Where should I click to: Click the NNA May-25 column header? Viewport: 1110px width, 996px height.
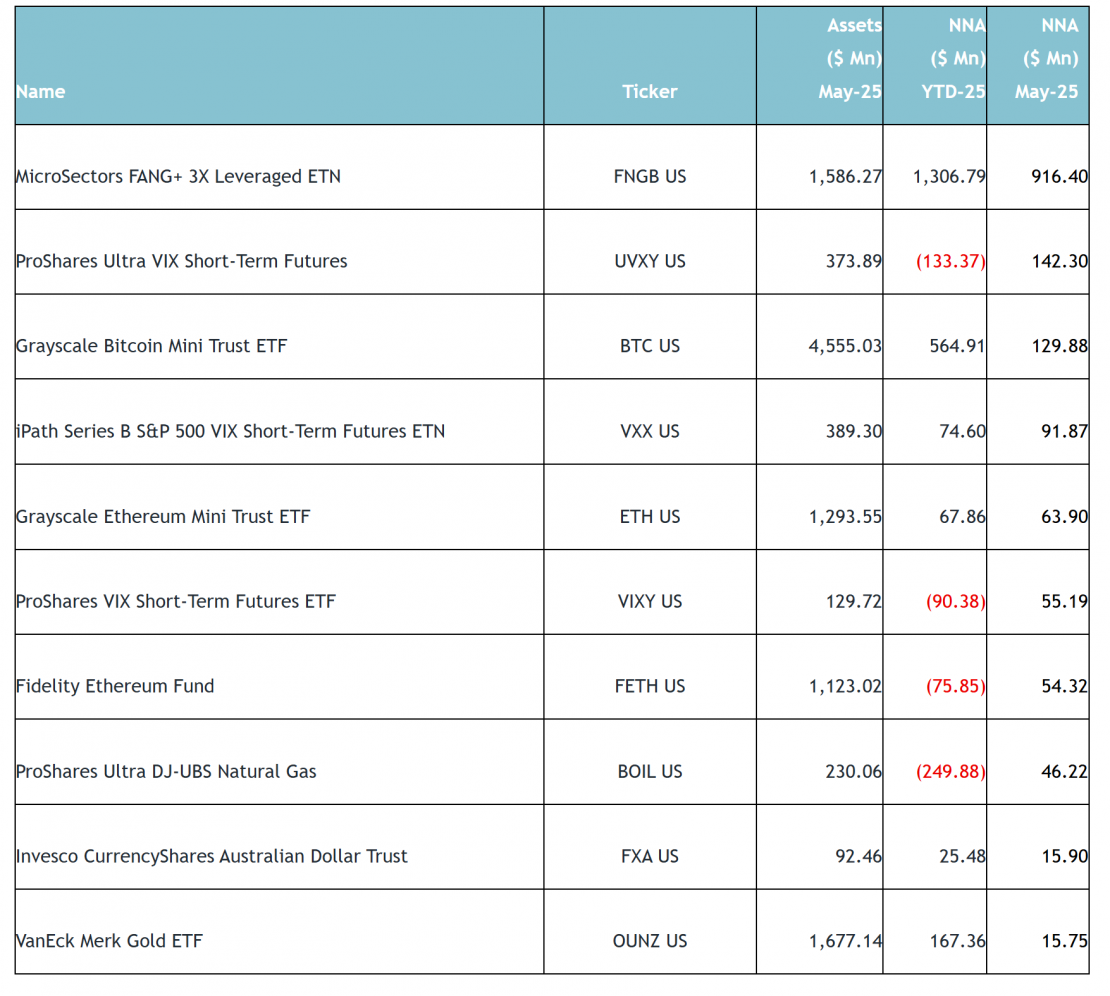click(x=1046, y=59)
